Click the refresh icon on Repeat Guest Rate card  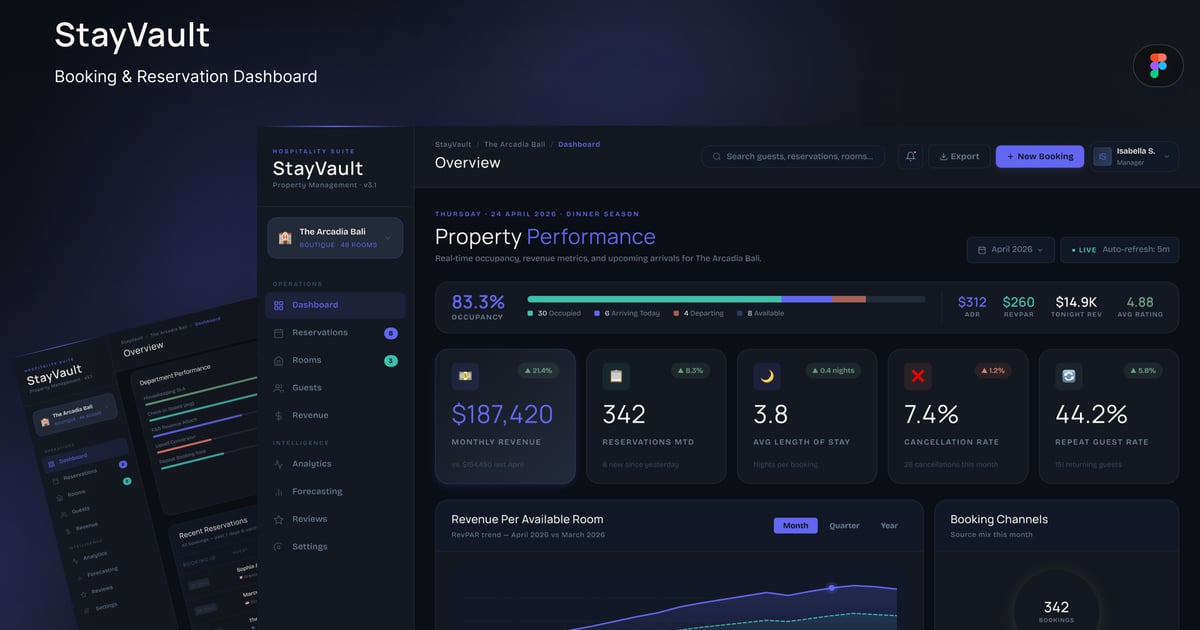point(1069,376)
